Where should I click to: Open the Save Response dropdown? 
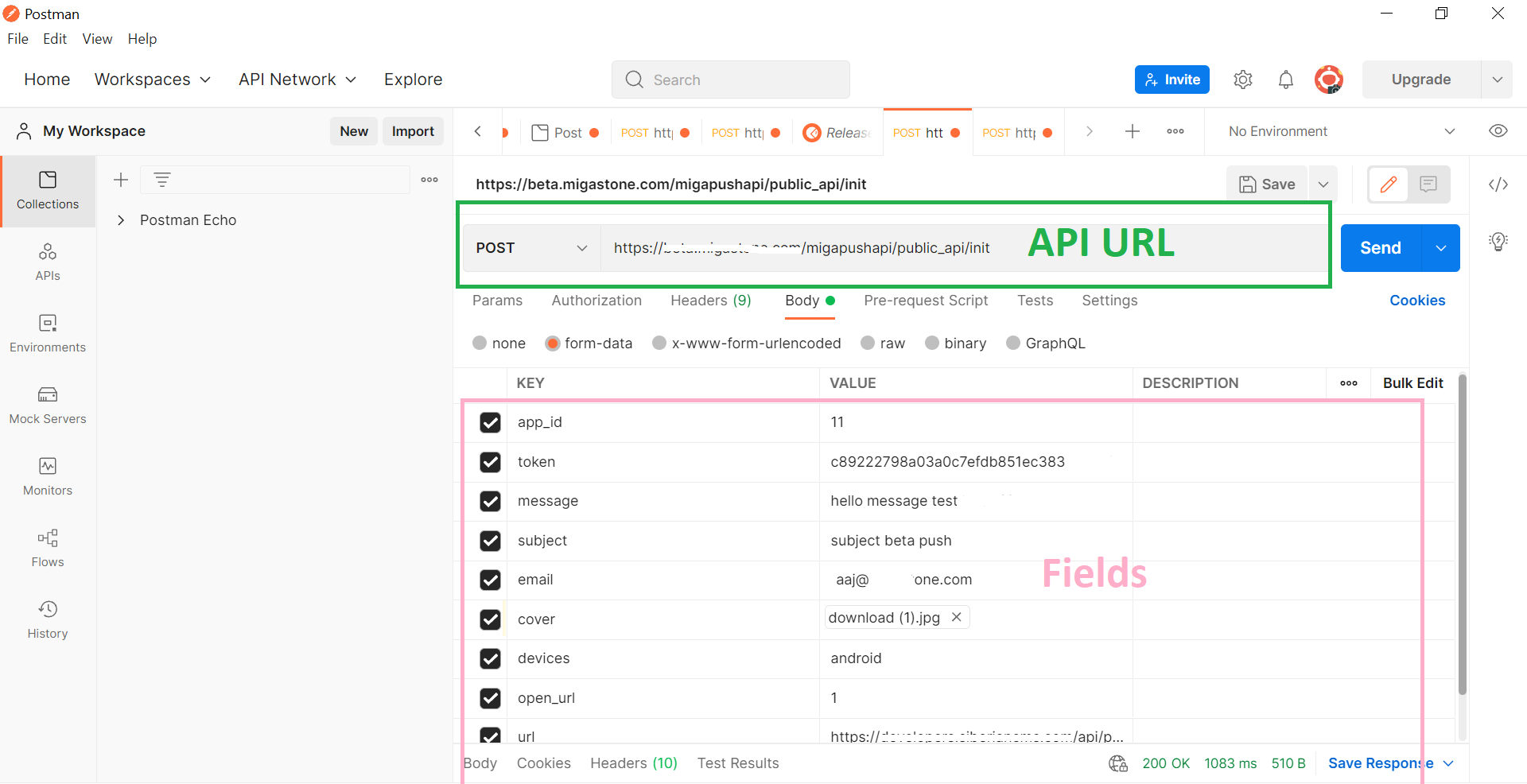1391,763
